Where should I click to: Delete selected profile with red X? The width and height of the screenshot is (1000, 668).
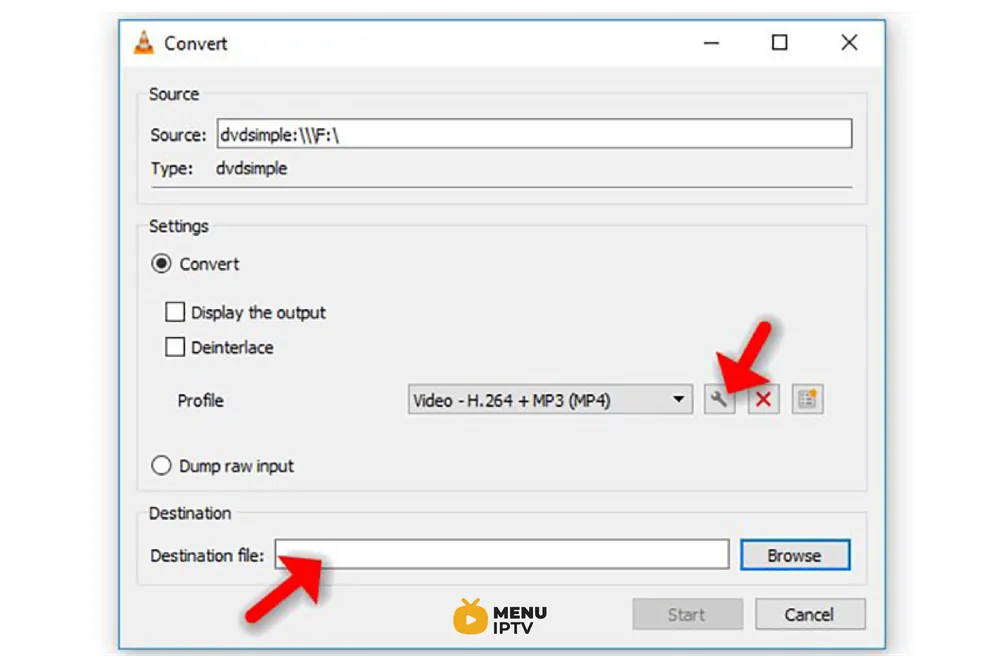pyautogui.click(x=763, y=399)
